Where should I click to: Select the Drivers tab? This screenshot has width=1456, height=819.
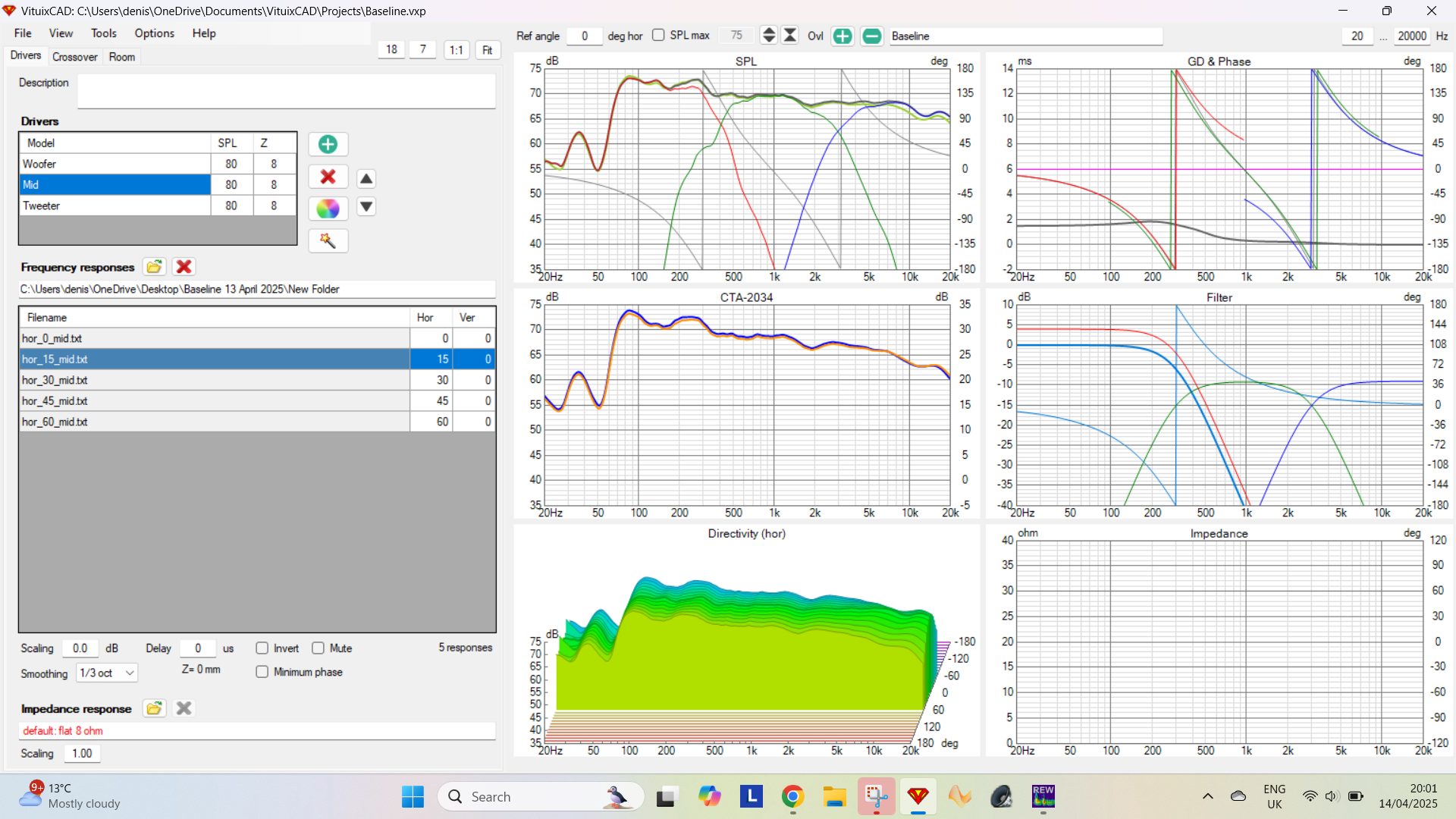point(26,55)
